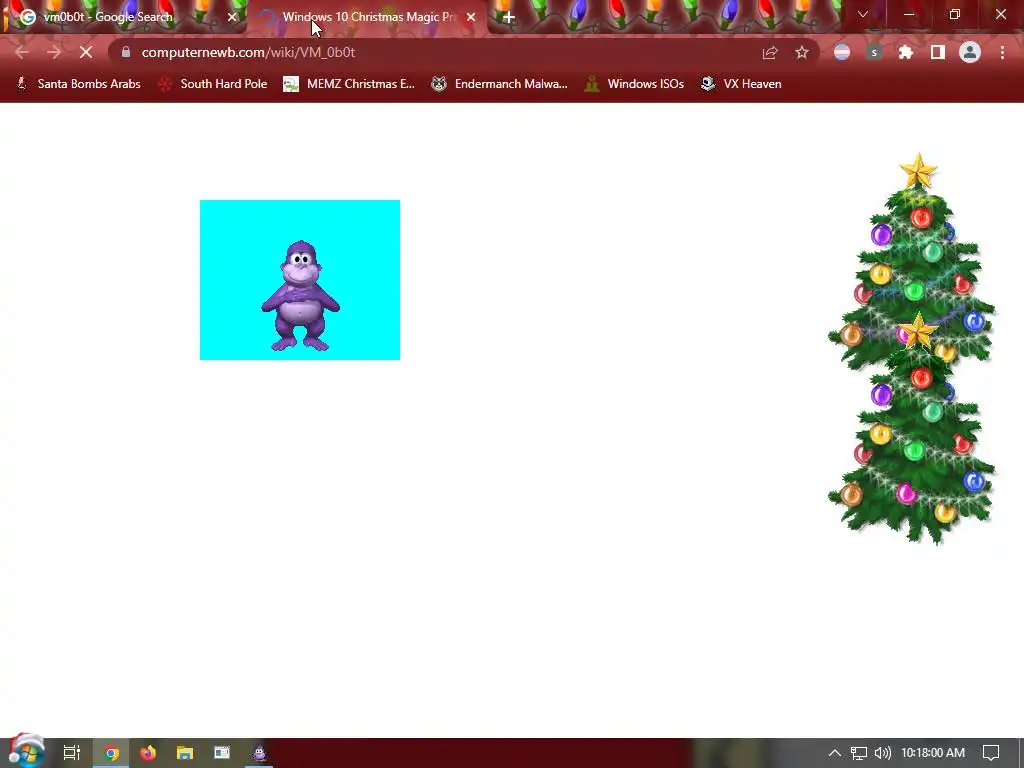Open Chrome three-dot menu
The width and height of the screenshot is (1024, 768).
[1002, 52]
